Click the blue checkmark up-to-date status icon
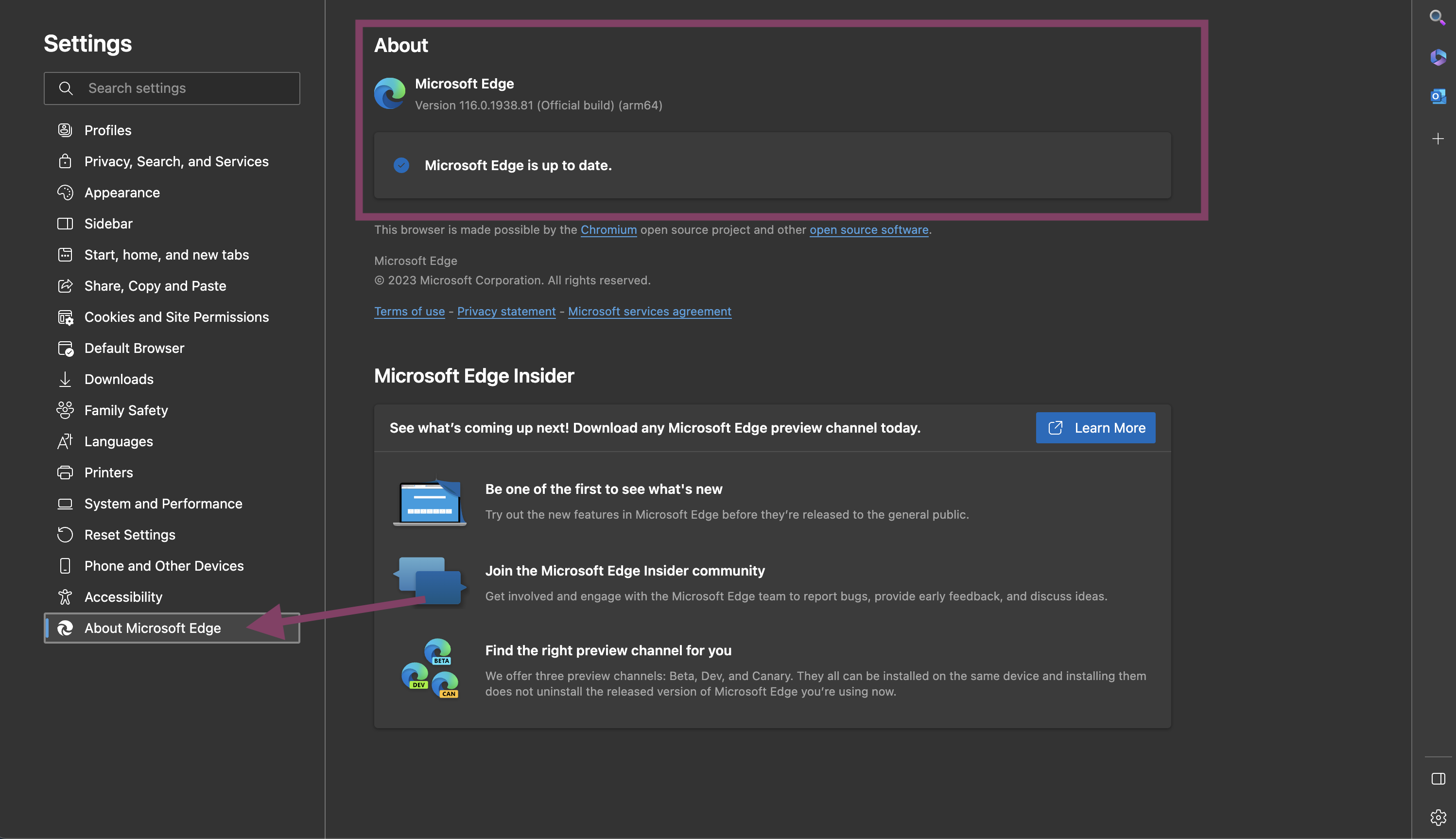The image size is (1456, 839). tap(401, 165)
